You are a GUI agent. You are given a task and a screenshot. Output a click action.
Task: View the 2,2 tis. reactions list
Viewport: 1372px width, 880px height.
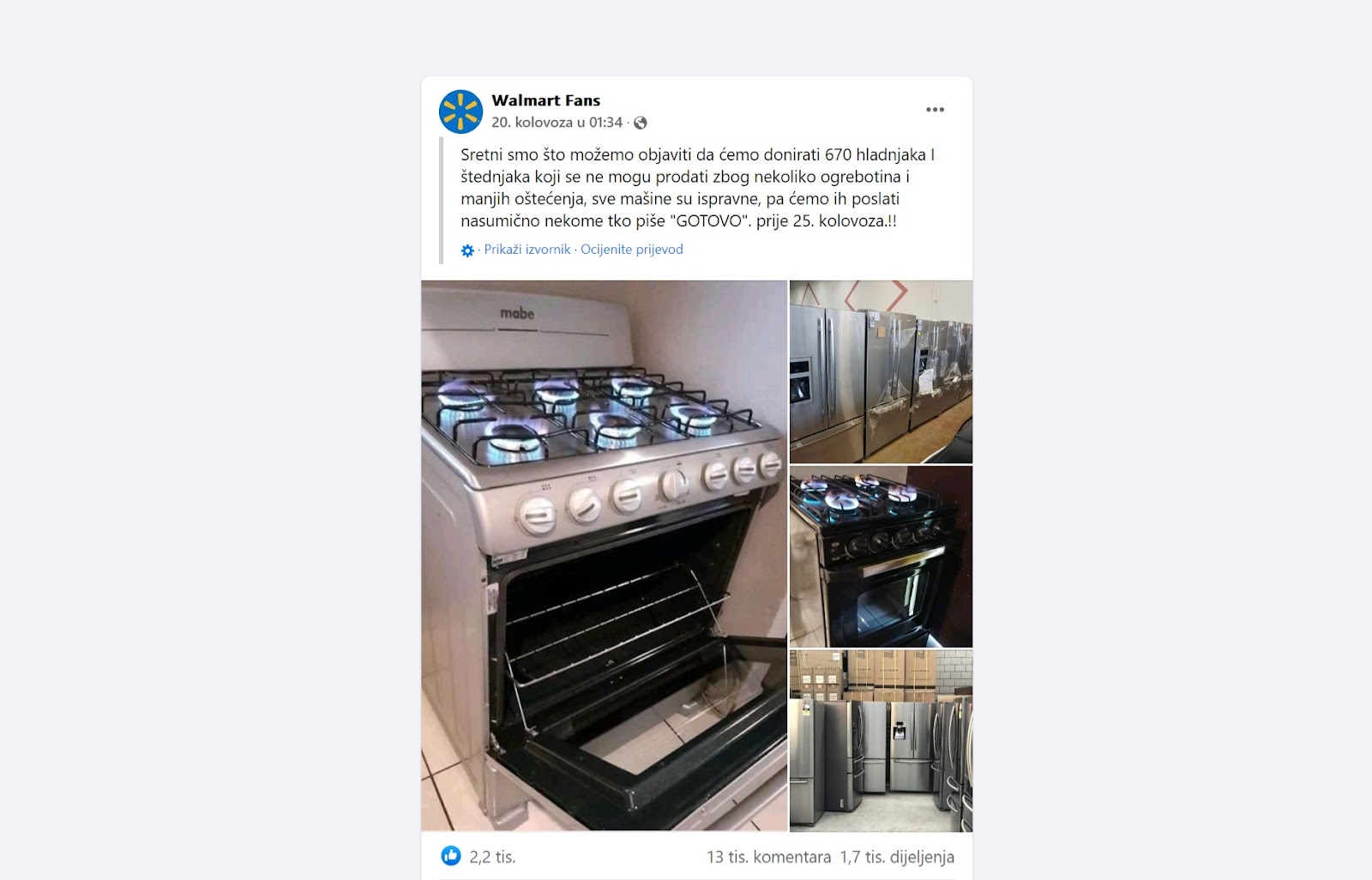492,856
